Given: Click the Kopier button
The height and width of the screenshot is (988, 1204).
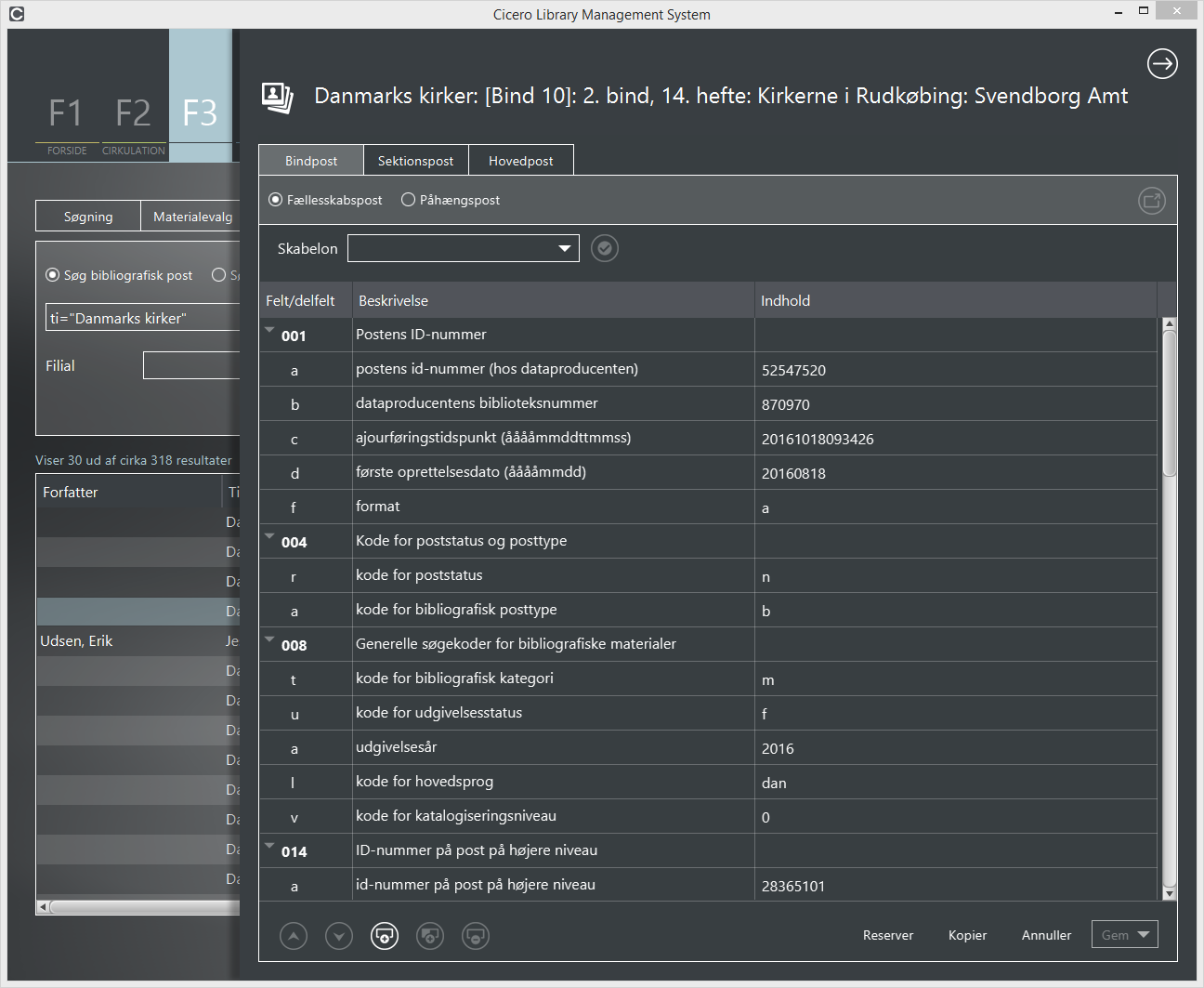Looking at the screenshot, I should (967, 935).
